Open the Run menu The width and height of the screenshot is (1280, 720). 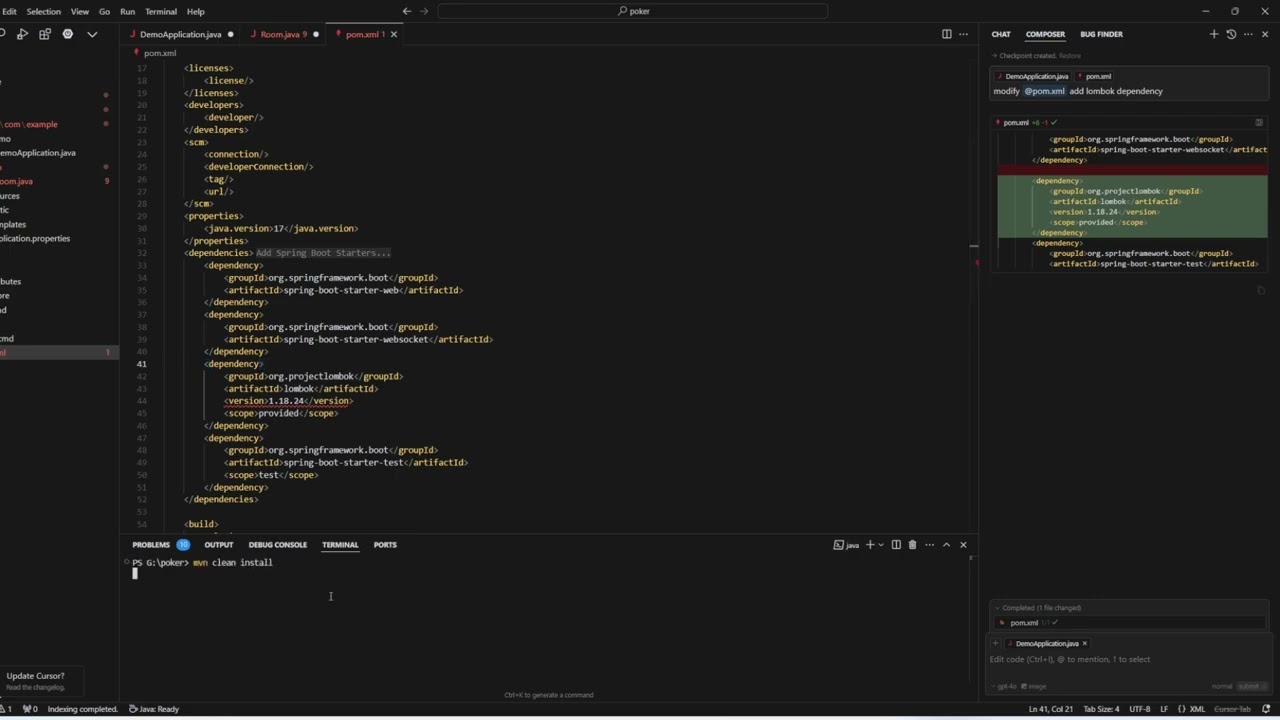point(127,11)
